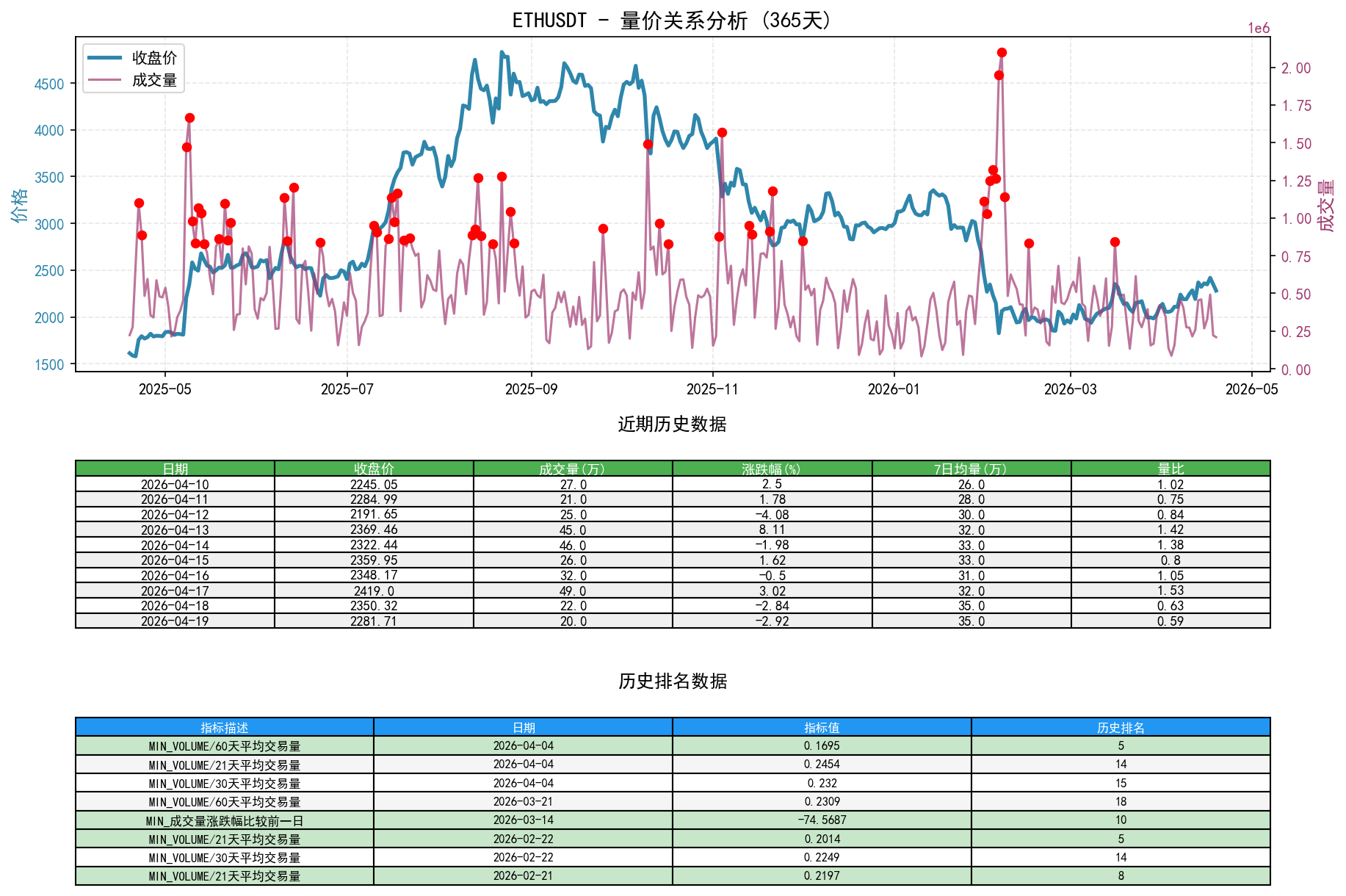The width and height of the screenshot is (1346, 896).
Task: Click the chart title 'ETHUSDT - 量价关系分析 (365天)'
Action: click(672, 20)
